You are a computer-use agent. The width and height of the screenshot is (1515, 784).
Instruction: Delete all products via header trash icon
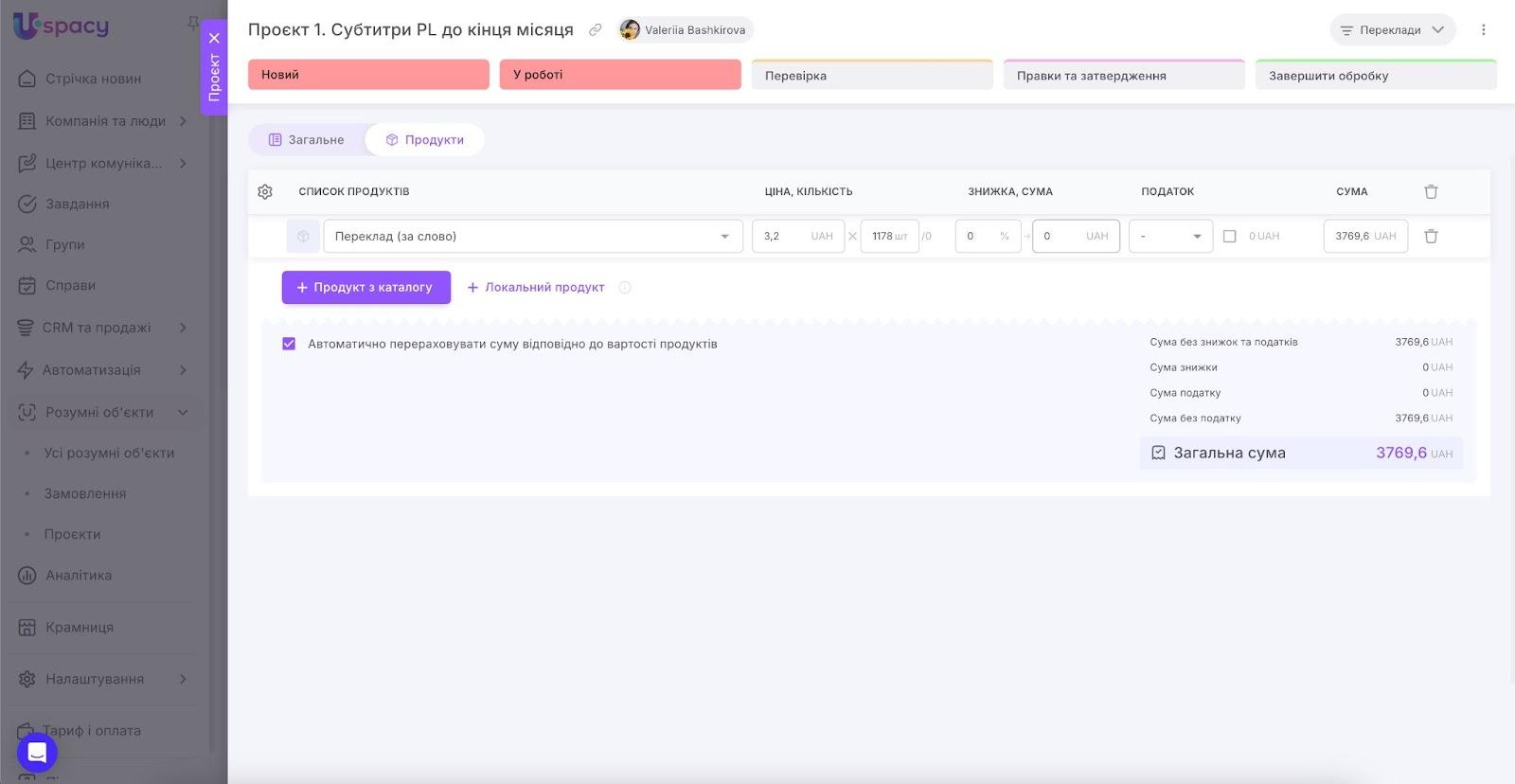click(1431, 191)
